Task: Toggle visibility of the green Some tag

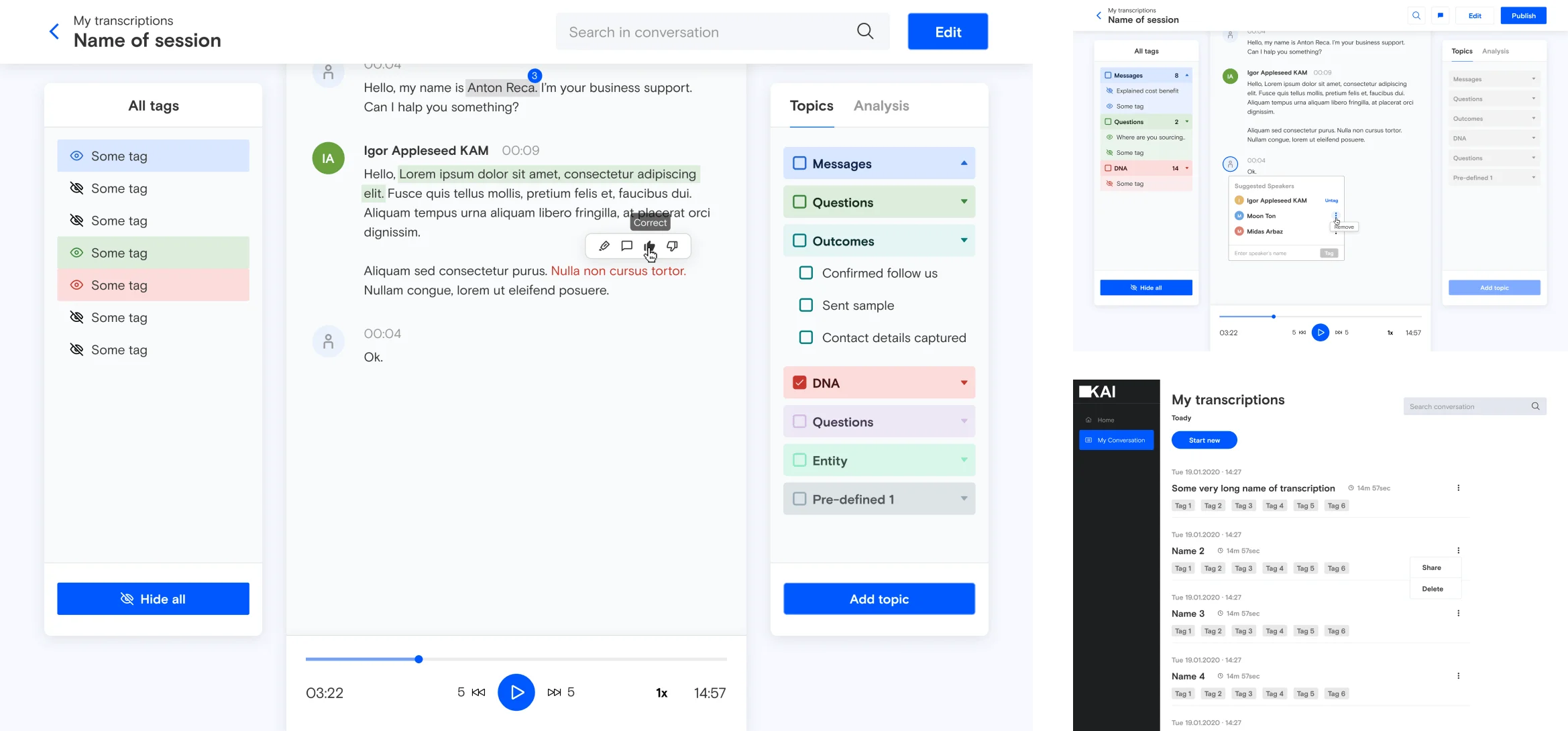Action: pyautogui.click(x=77, y=253)
